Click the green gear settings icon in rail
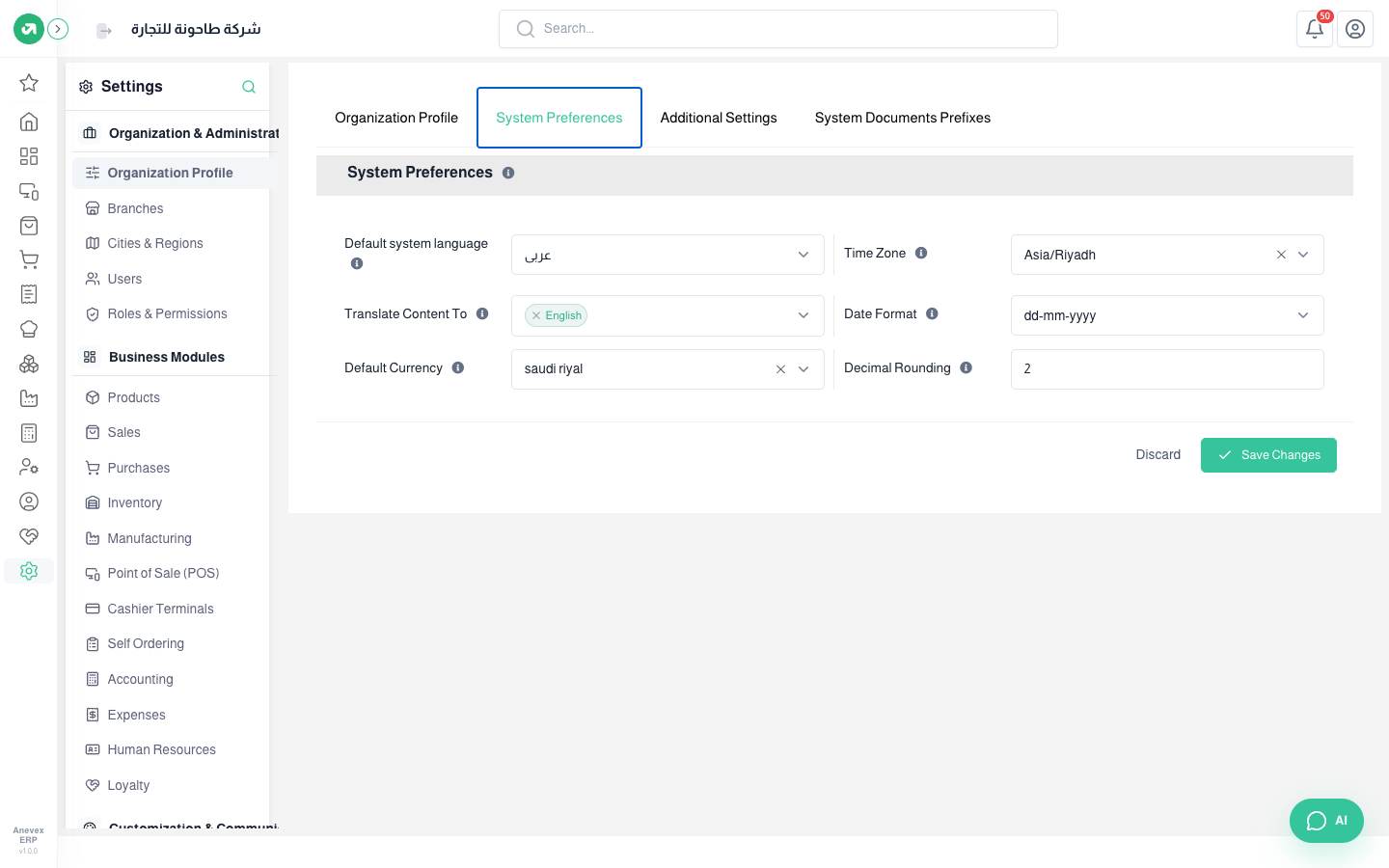 tap(29, 571)
